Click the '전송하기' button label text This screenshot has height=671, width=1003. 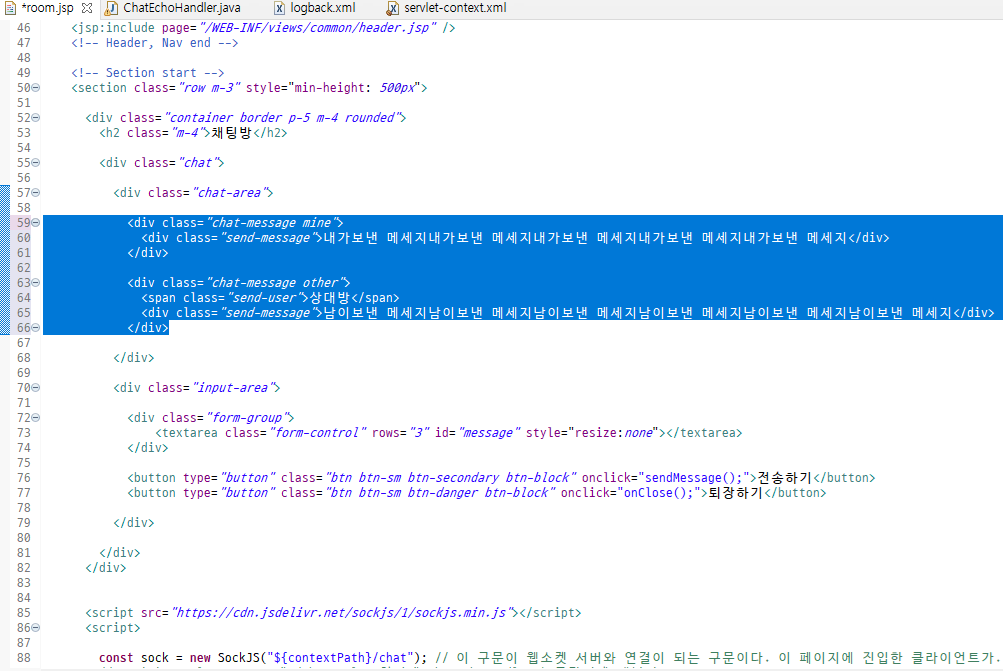784,478
